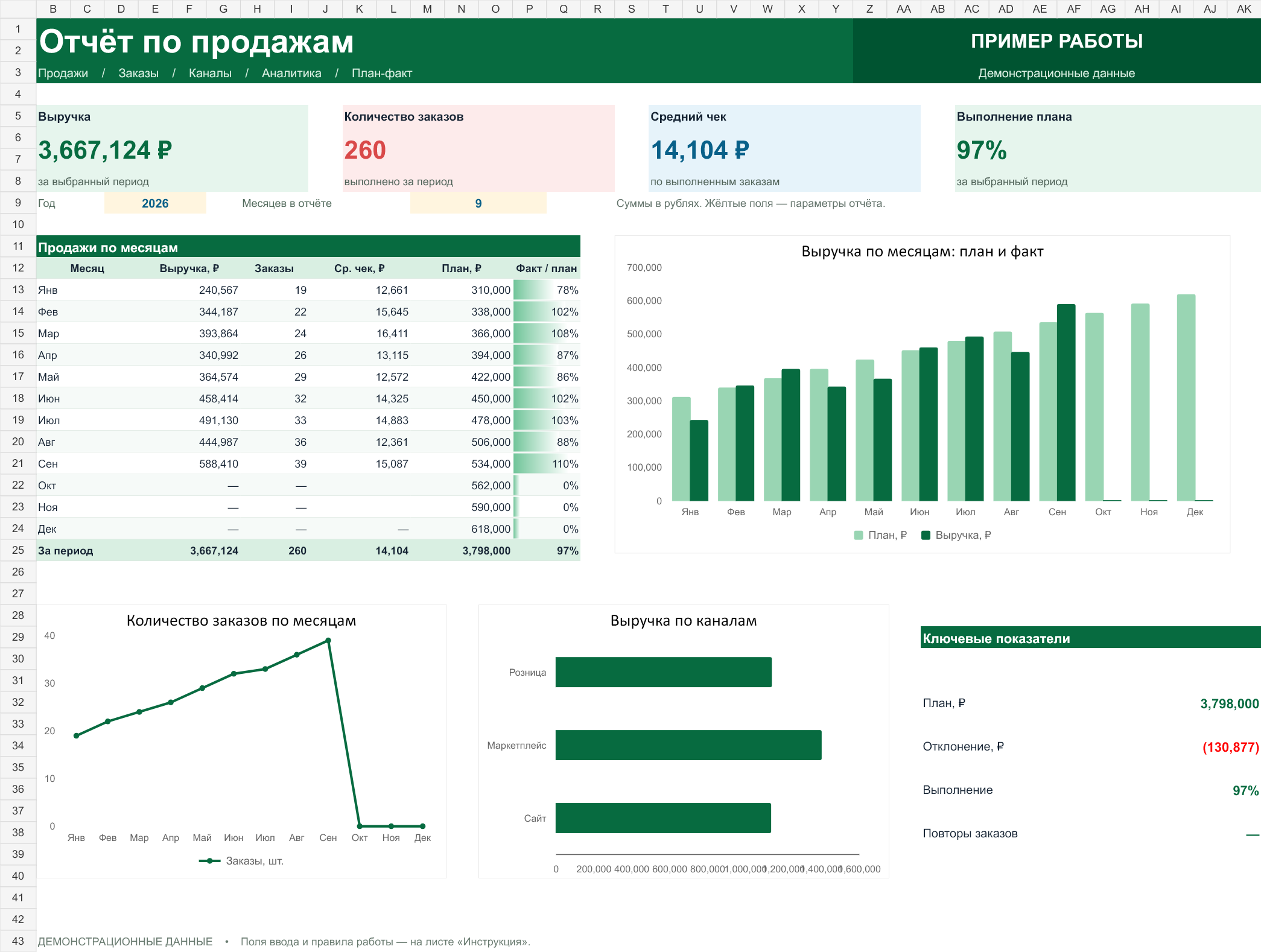Screen dimensions: 1261x952
Task: Click the December plan cell 618,000
Action: (x=491, y=529)
